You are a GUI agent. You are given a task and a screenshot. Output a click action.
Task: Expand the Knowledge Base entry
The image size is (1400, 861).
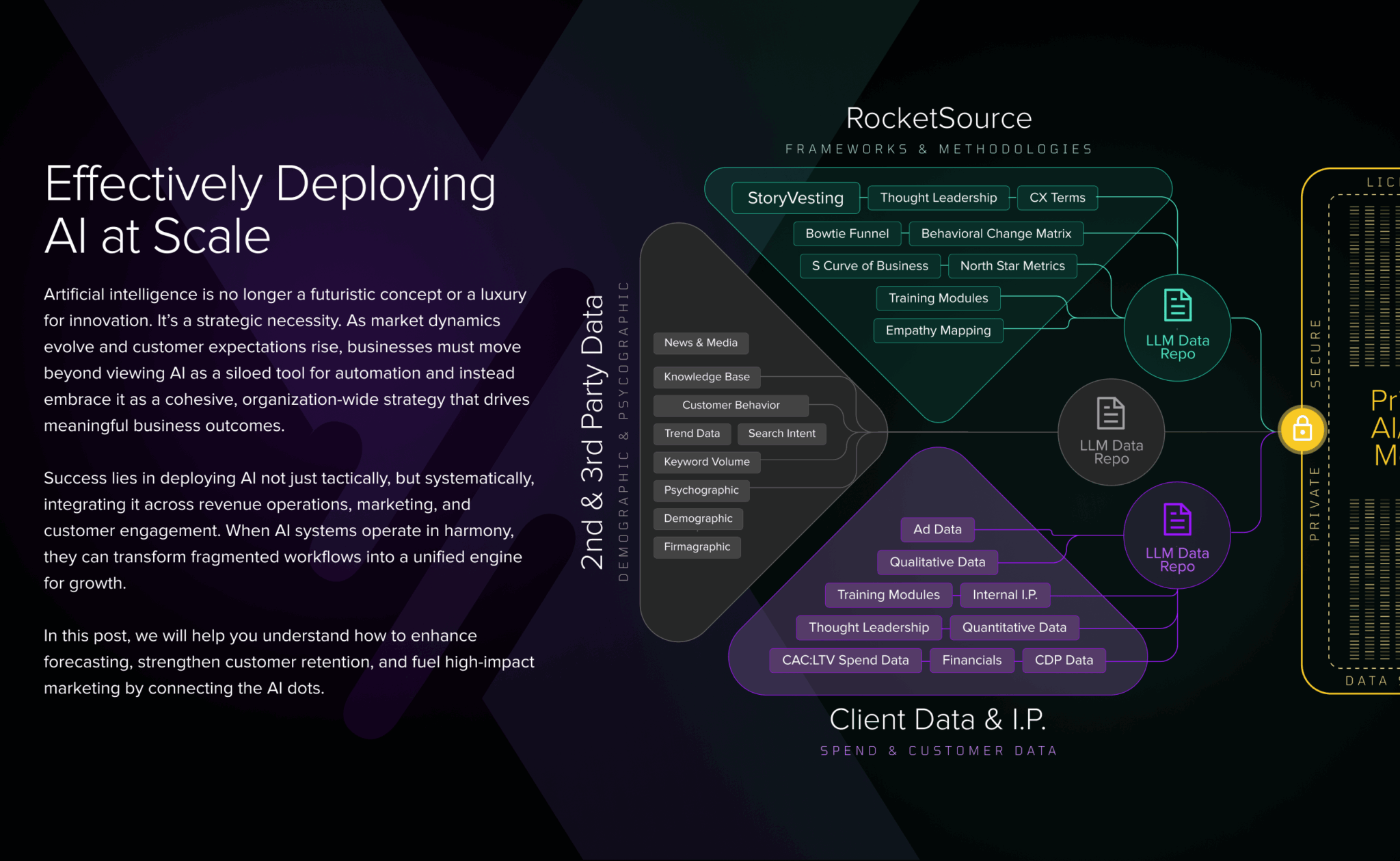706,377
